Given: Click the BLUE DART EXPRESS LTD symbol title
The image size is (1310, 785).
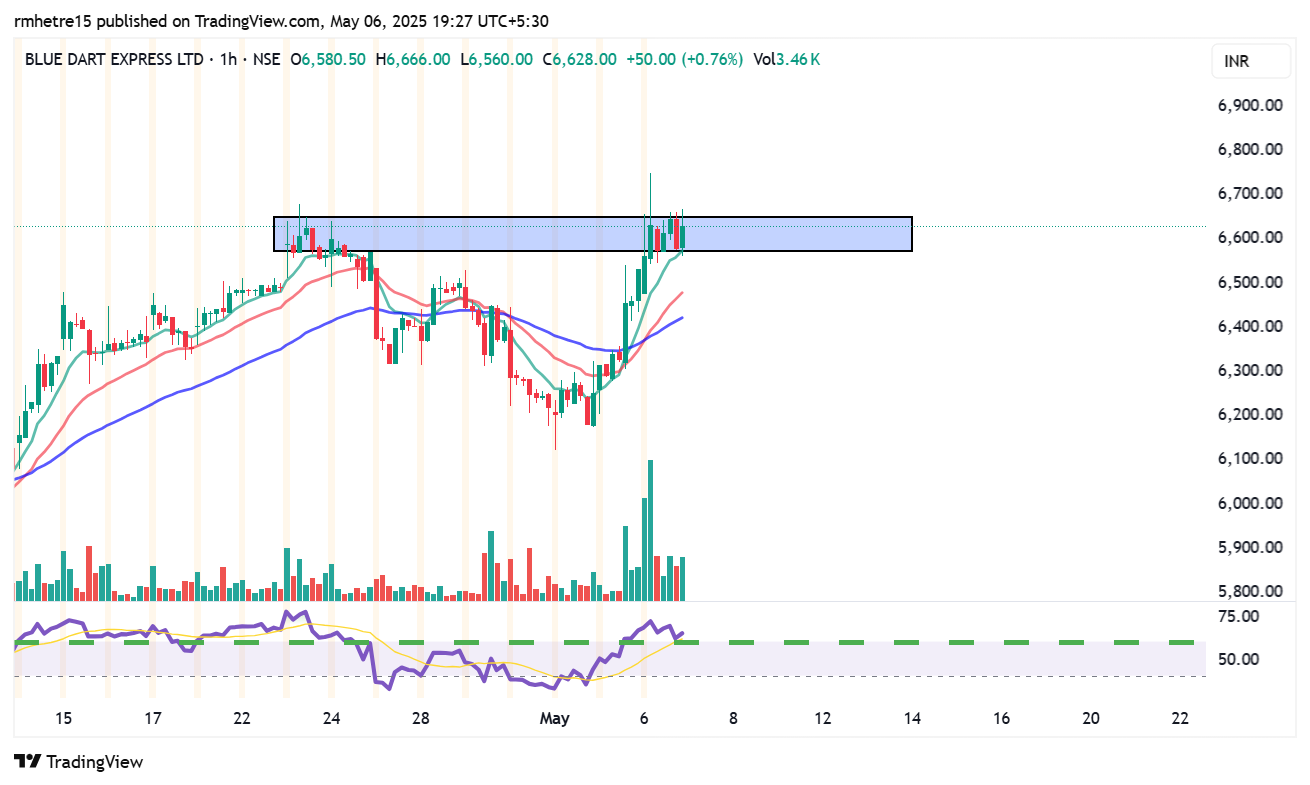Looking at the screenshot, I should click(x=114, y=60).
